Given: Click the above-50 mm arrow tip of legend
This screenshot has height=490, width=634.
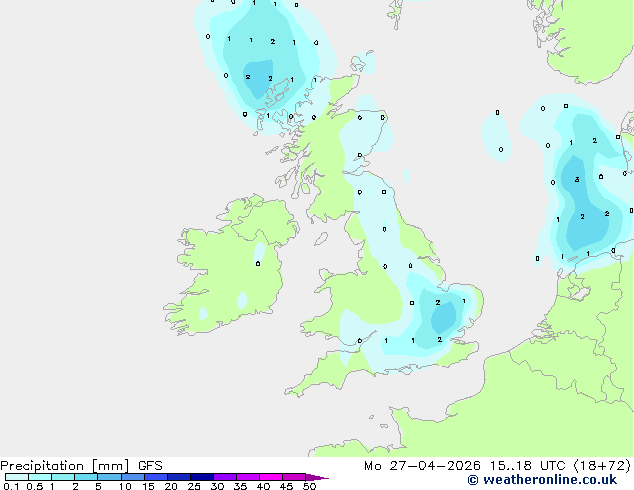Looking at the screenshot, I should click(317, 477).
